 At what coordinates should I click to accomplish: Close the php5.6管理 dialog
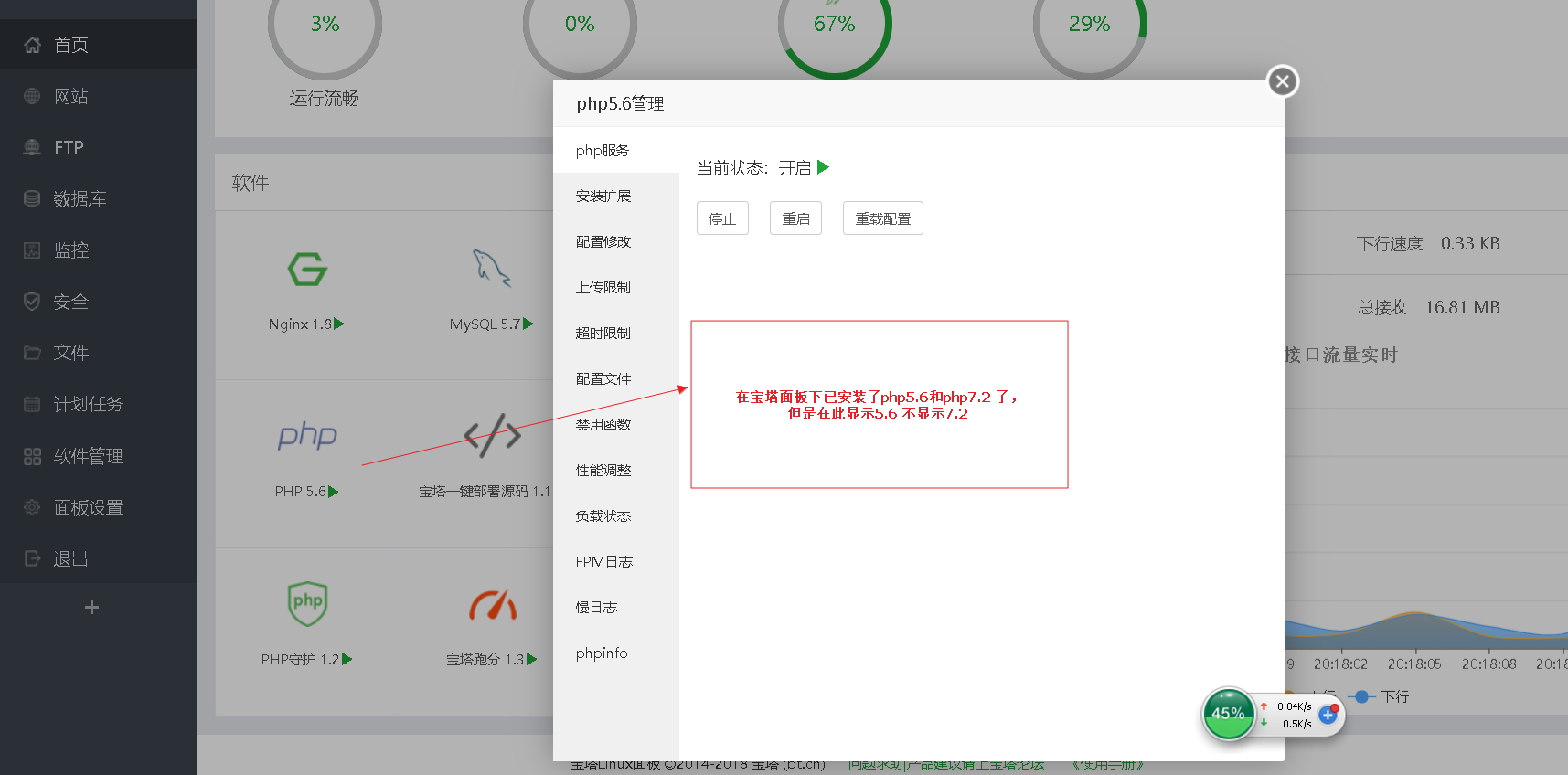coord(1283,81)
